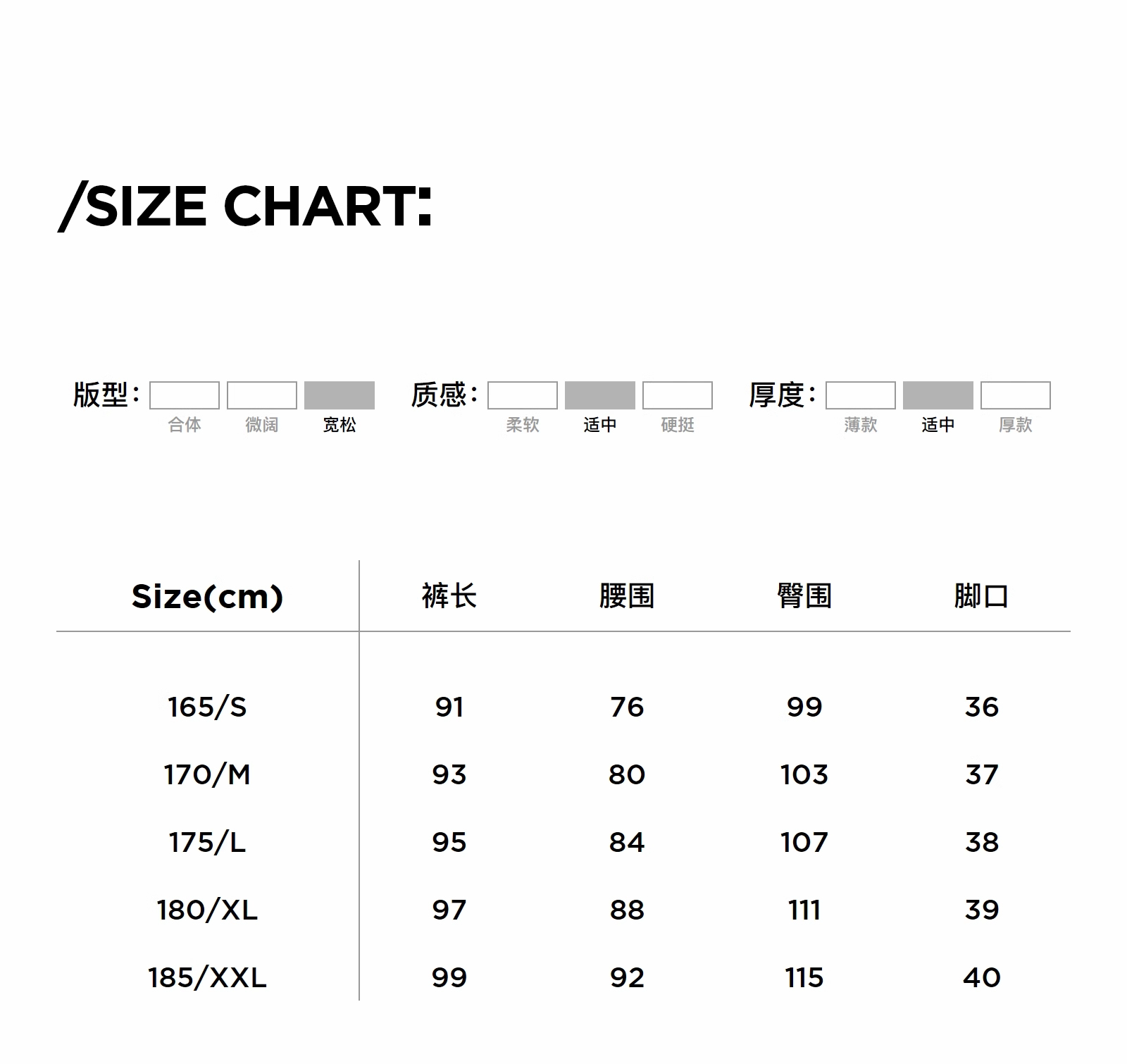Click the 175/L waist value 84
This screenshot has height=1064, width=1127.
[x=627, y=842]
